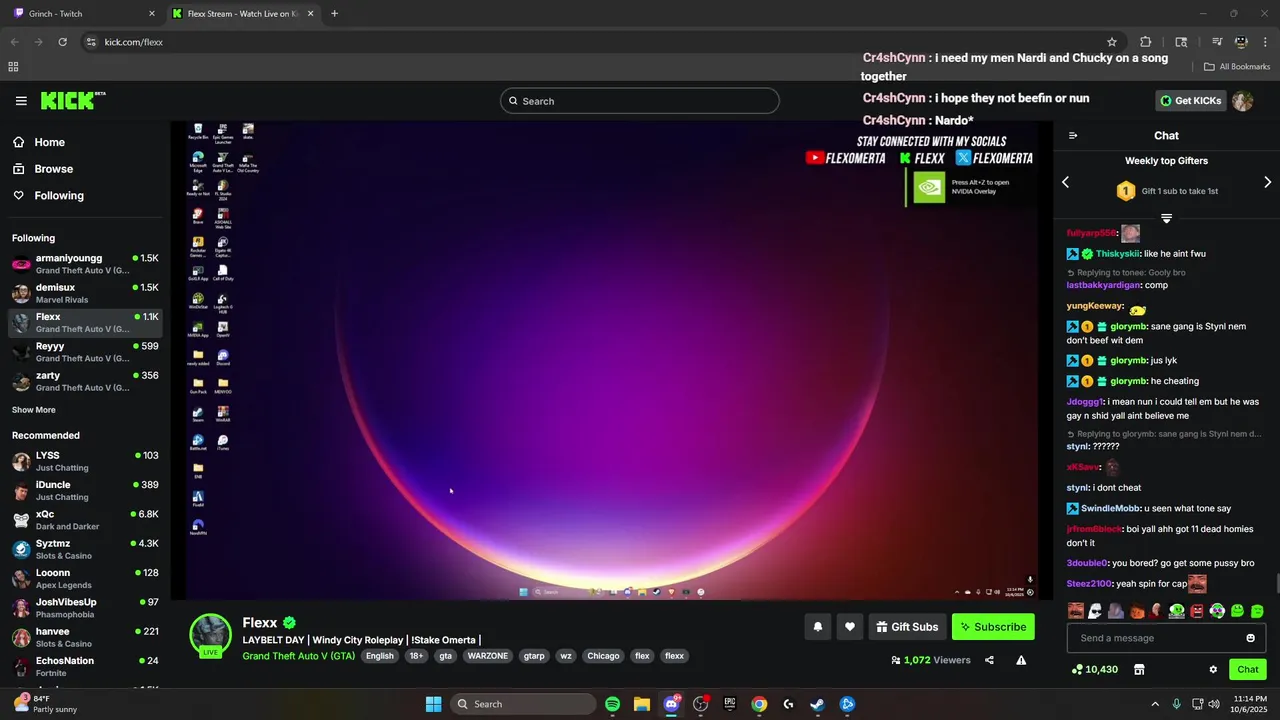The image size is (1280, 720).
Task: Click the Subscribe button
Action: 993,627
